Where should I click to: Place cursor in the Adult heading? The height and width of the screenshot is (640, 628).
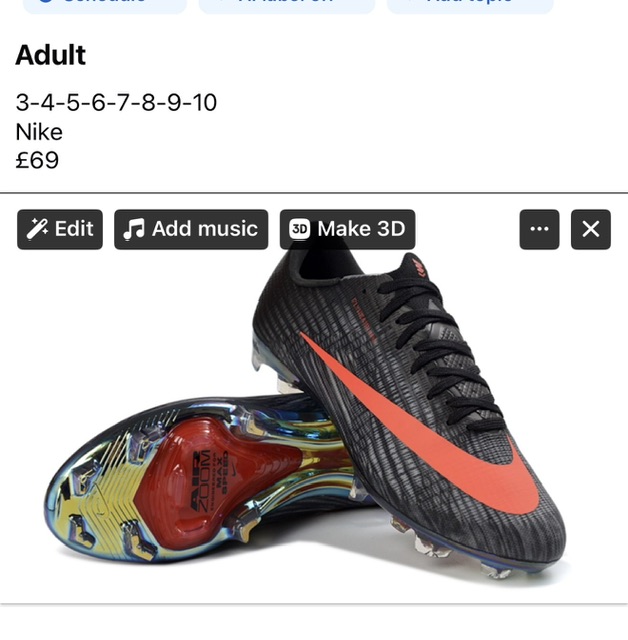51,55
